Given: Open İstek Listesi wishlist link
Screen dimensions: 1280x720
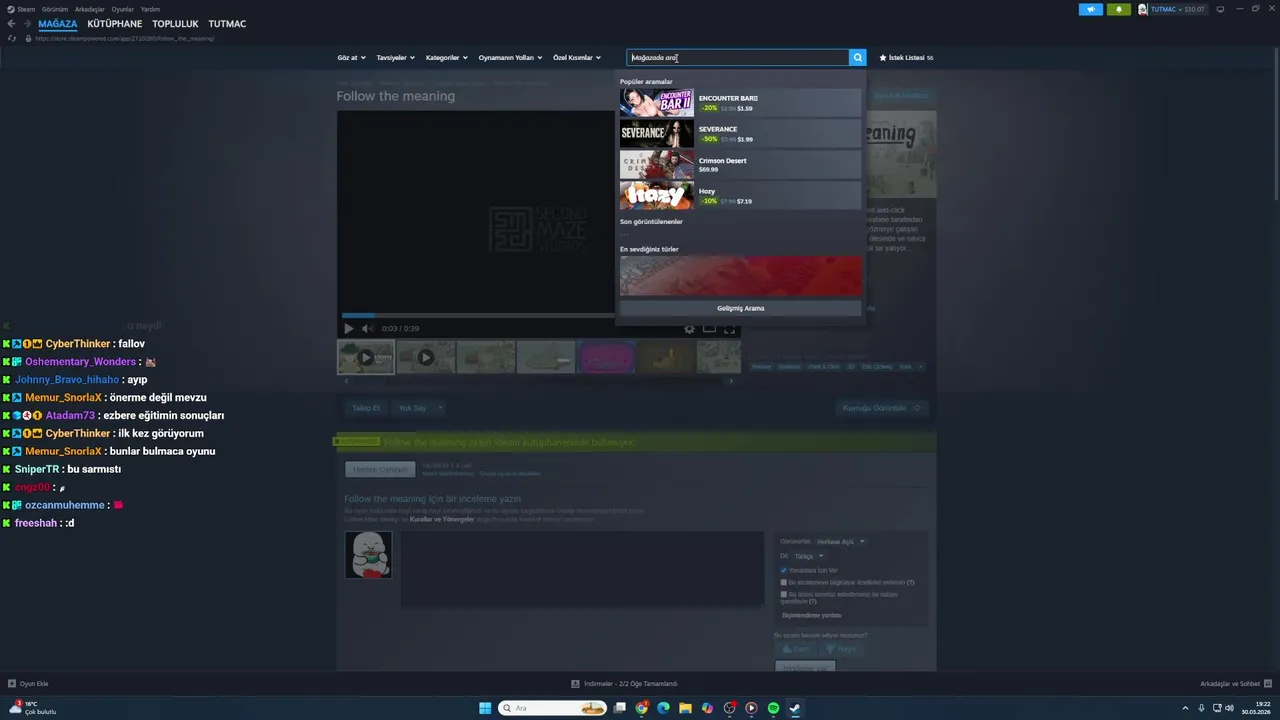Looking at the screenshot, I should point(906,58).
